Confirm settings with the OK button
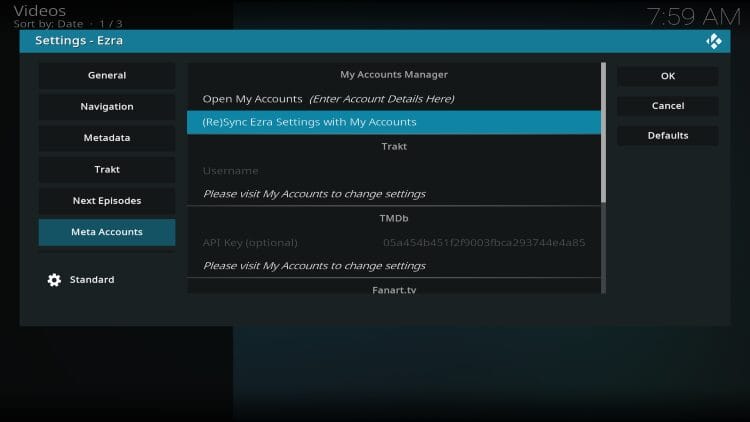 point(668,76)
